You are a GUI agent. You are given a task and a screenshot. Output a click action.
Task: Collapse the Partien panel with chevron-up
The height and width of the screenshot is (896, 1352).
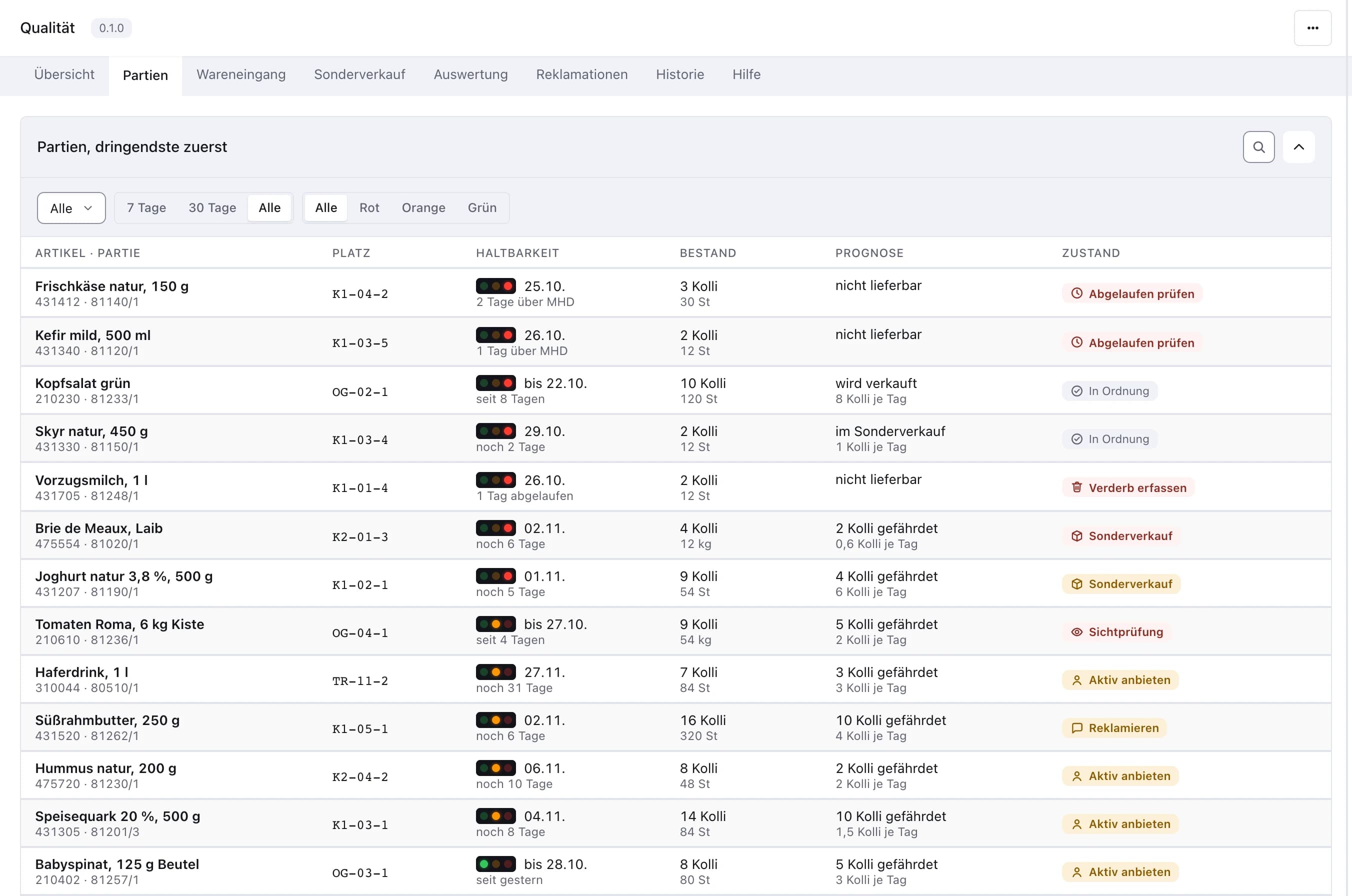pos(1298,147)
